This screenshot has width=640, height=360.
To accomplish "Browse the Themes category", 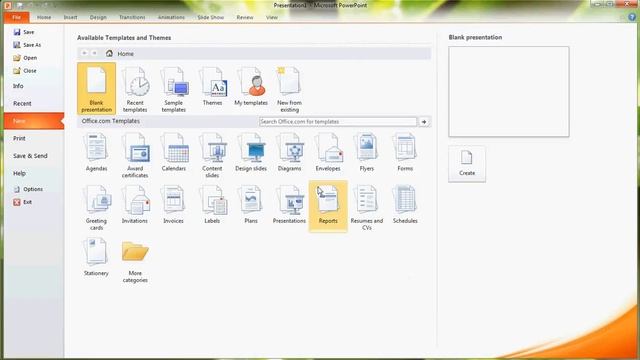I will pos(212,86).
